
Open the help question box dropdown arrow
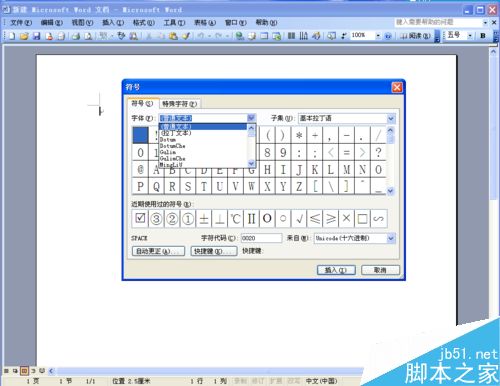(485, 22)
